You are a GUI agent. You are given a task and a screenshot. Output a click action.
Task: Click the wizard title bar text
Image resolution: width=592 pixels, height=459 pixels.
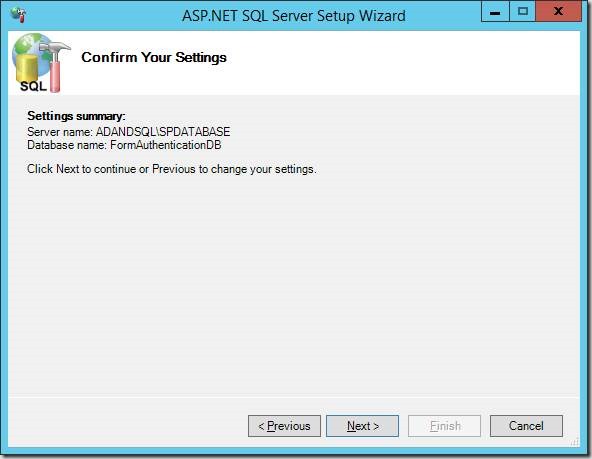coord(294,16)
